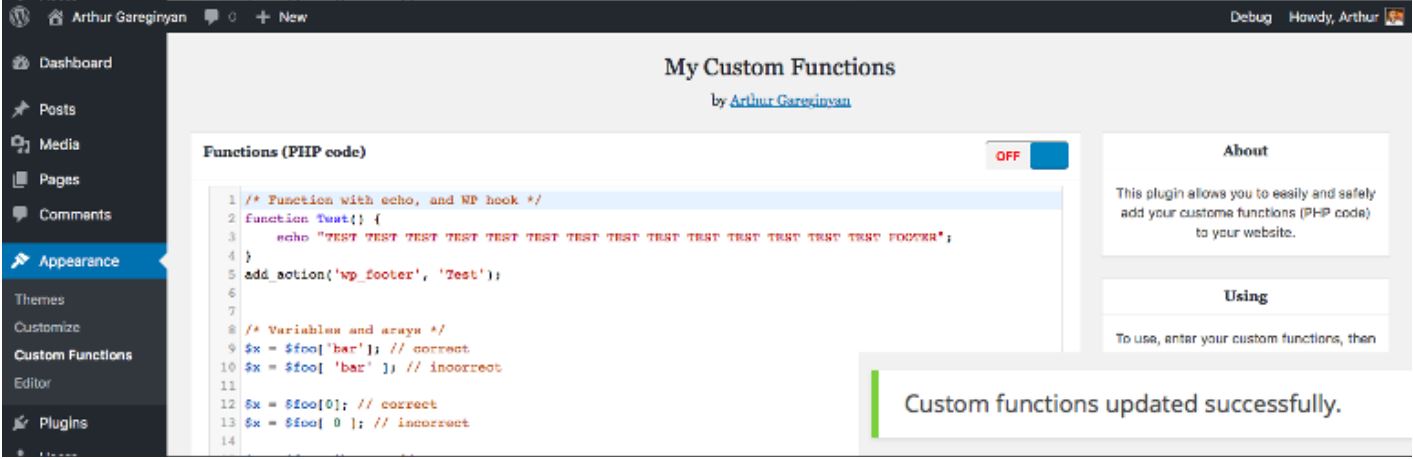Click New in the admin bar
The image size is (1413, 459).
click(293, 17)
